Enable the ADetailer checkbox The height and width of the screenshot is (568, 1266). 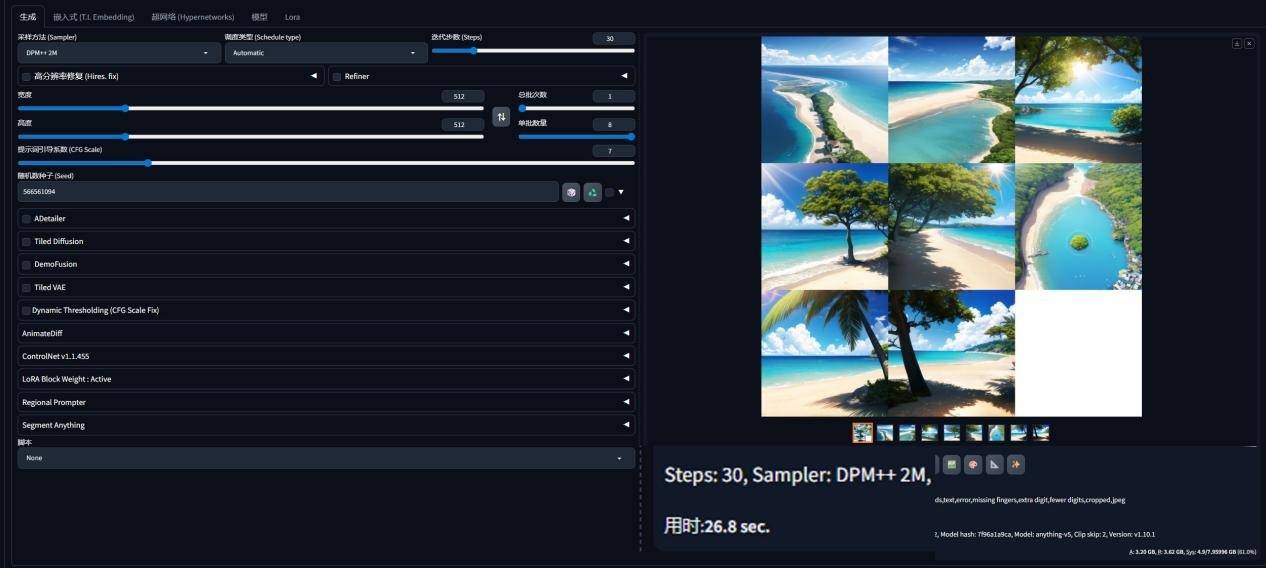(x=26, y=219)
